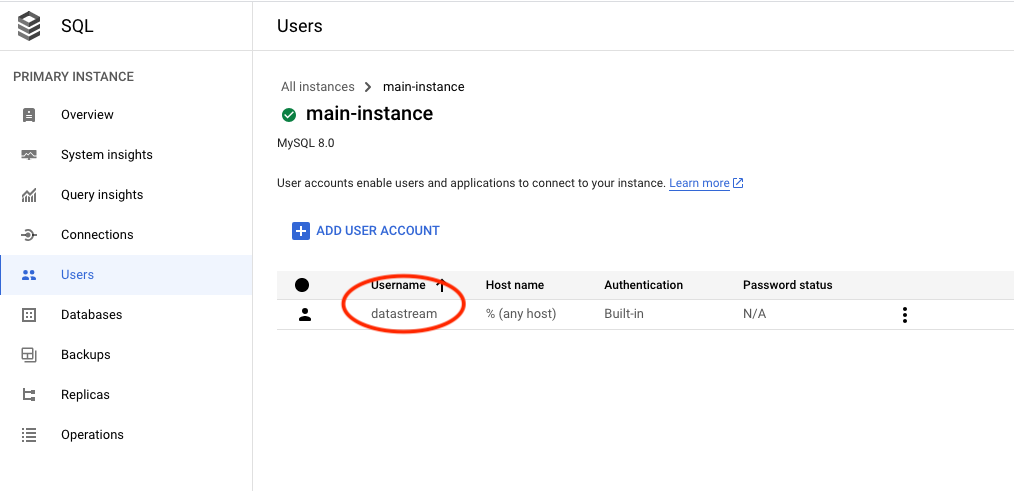1014x491 pixels.
Task: Select the datastream username cell
Action: (x=404, y=314)
